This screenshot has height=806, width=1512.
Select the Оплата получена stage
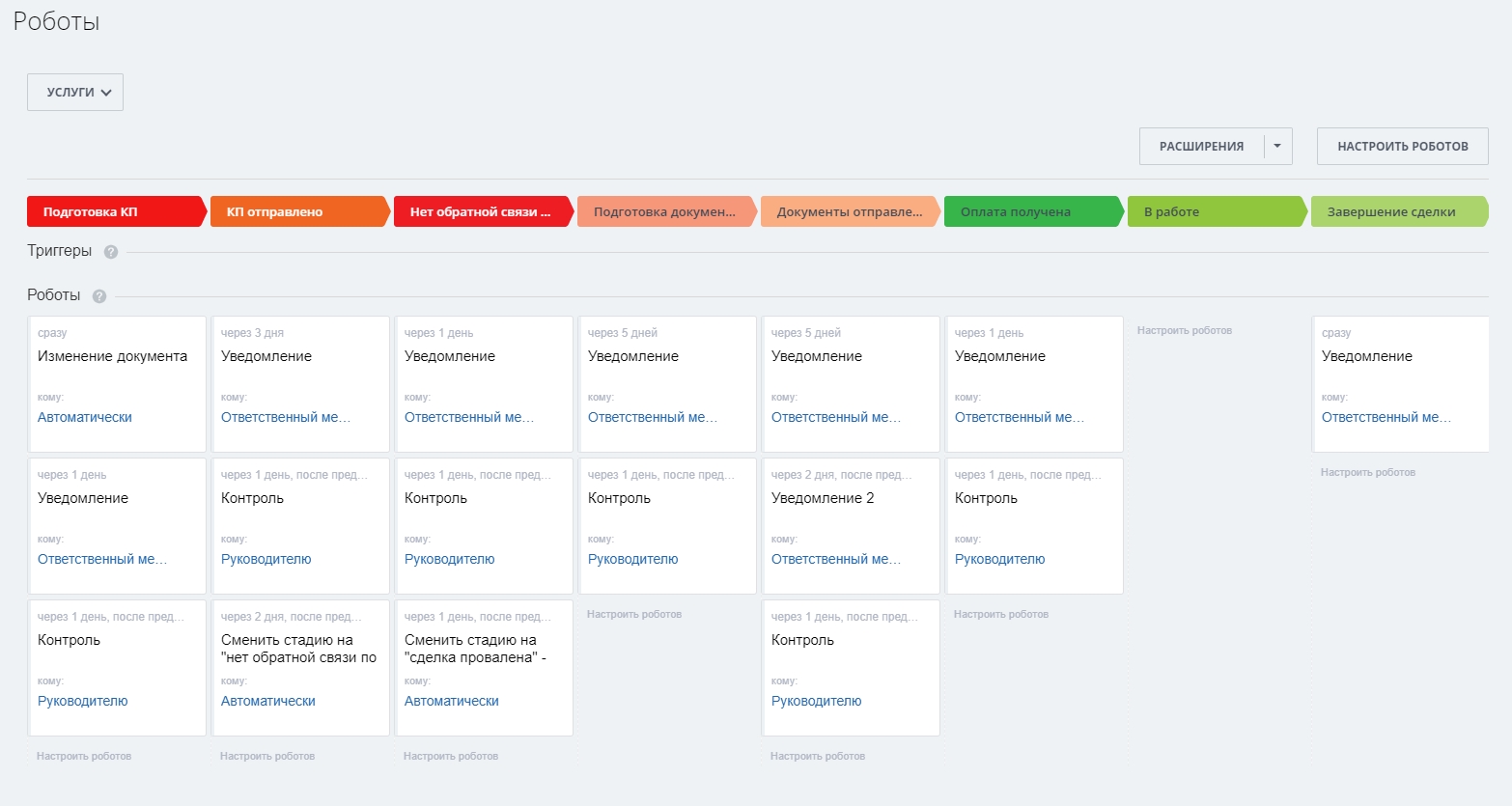click(1033, 212)
